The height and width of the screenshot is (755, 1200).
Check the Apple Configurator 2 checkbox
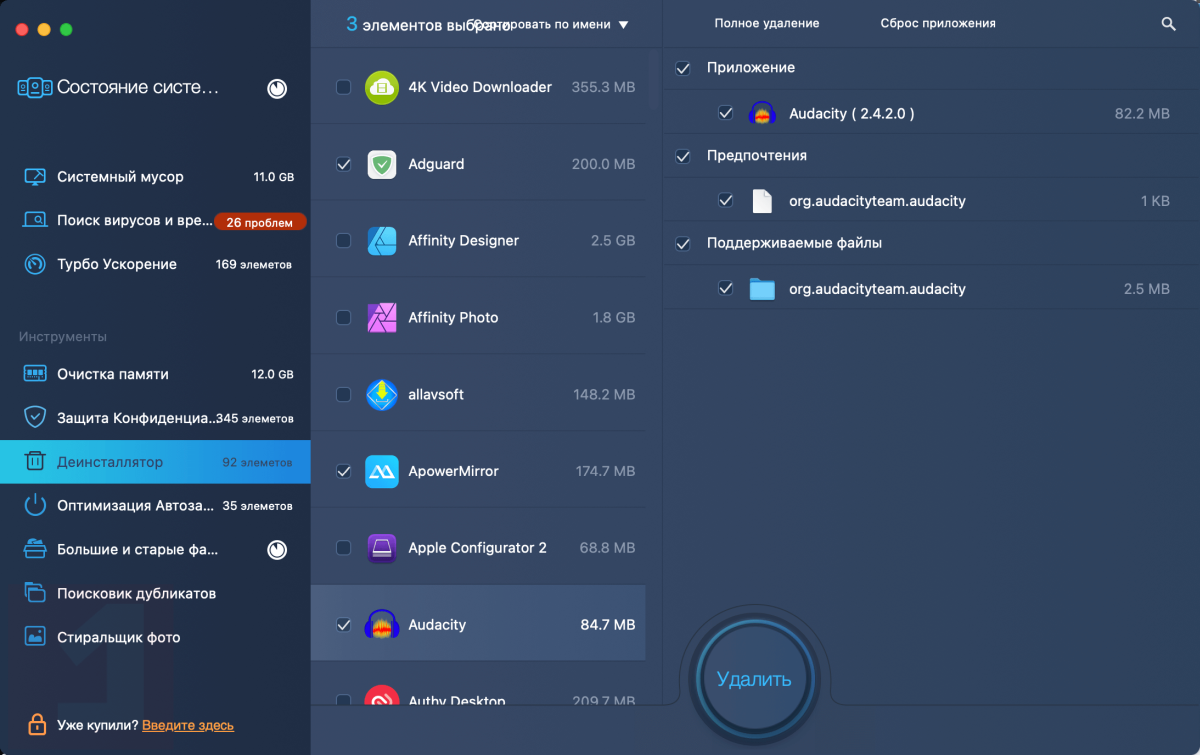[x=344, y=548]
